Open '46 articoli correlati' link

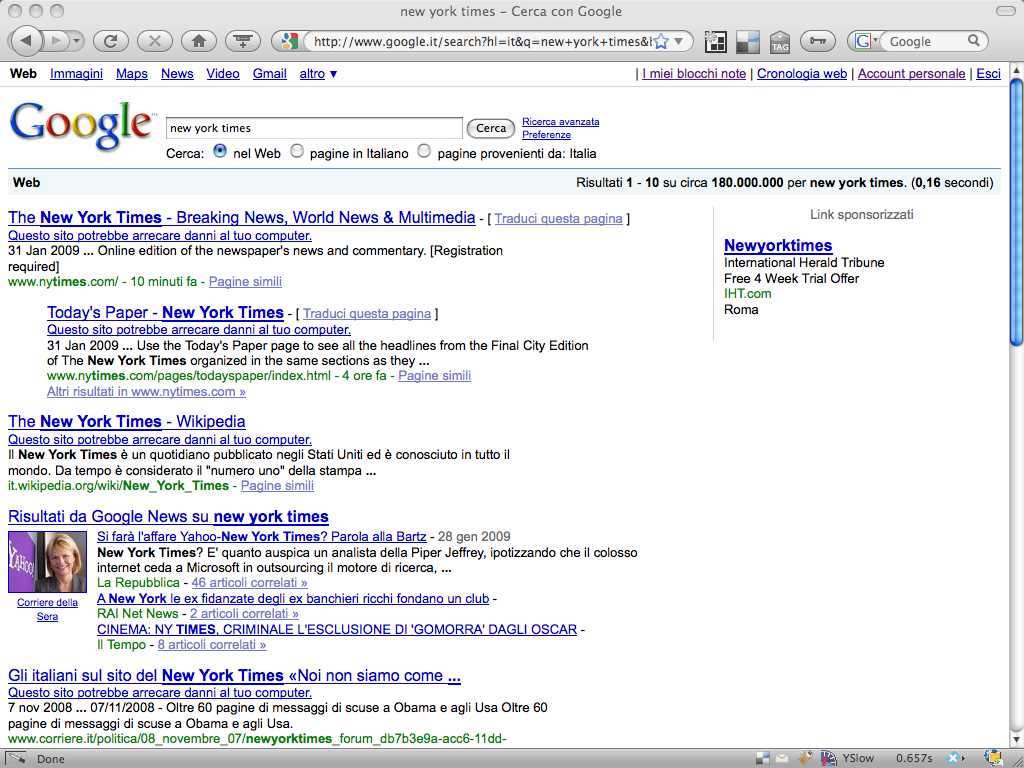pos(249,583)
